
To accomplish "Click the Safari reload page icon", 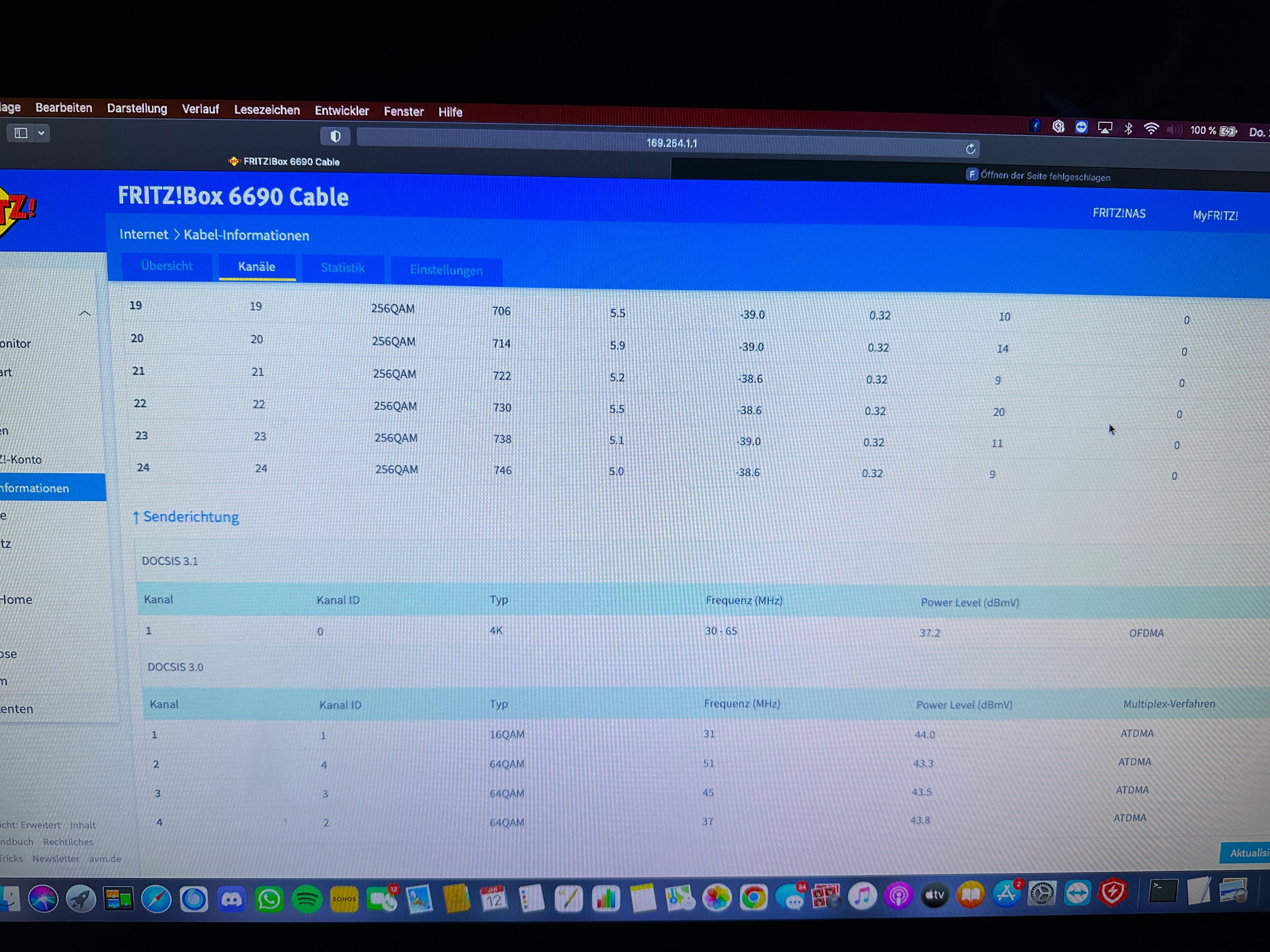I will (970, 149).
